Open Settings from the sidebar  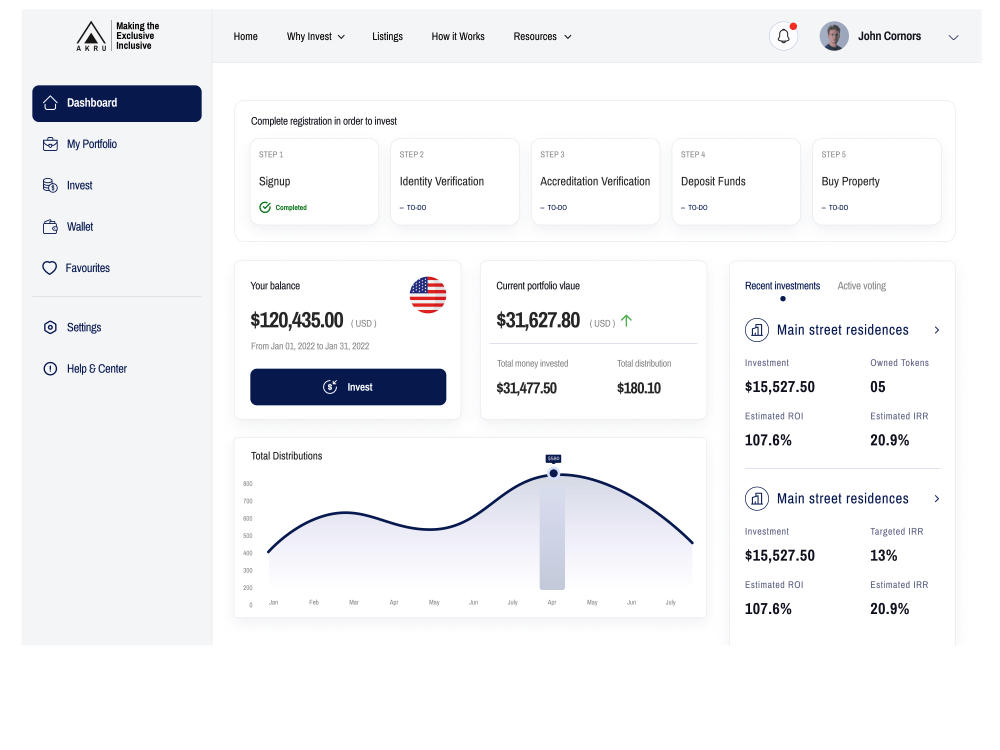pos(49,327)
